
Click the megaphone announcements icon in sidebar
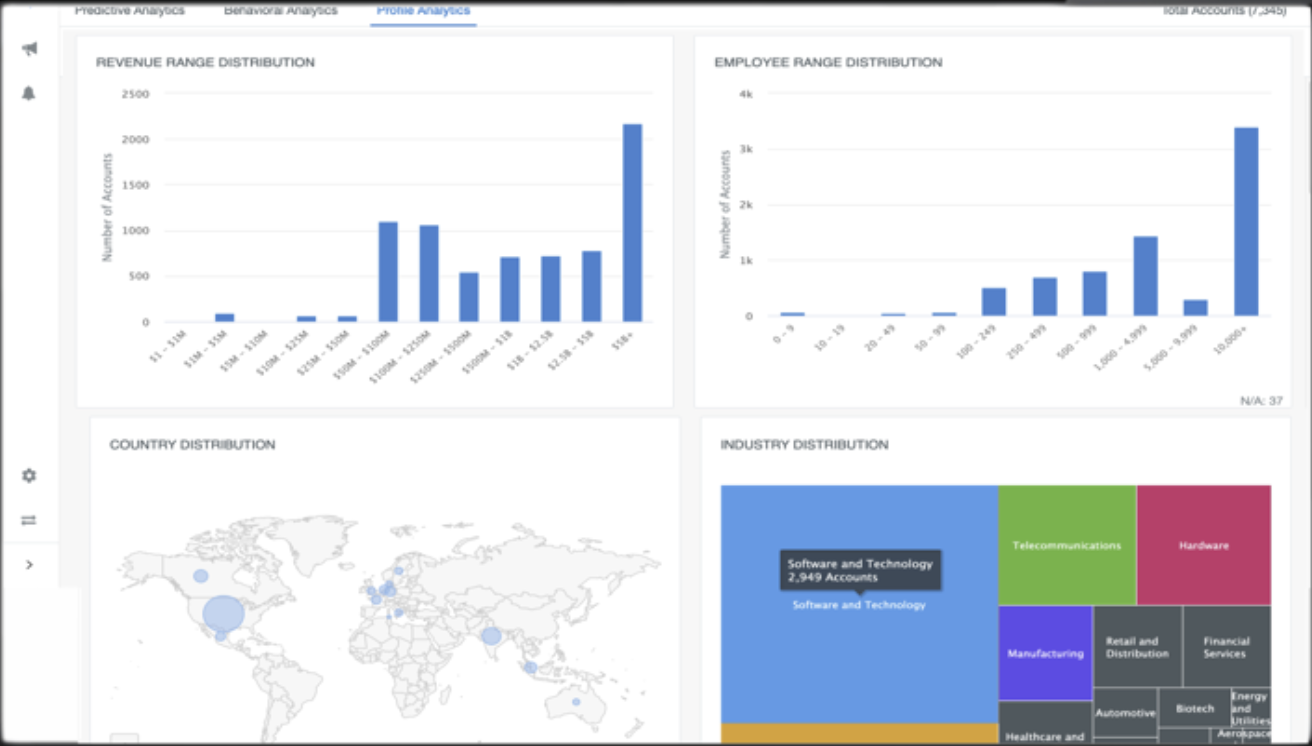(x=29, y=46)
